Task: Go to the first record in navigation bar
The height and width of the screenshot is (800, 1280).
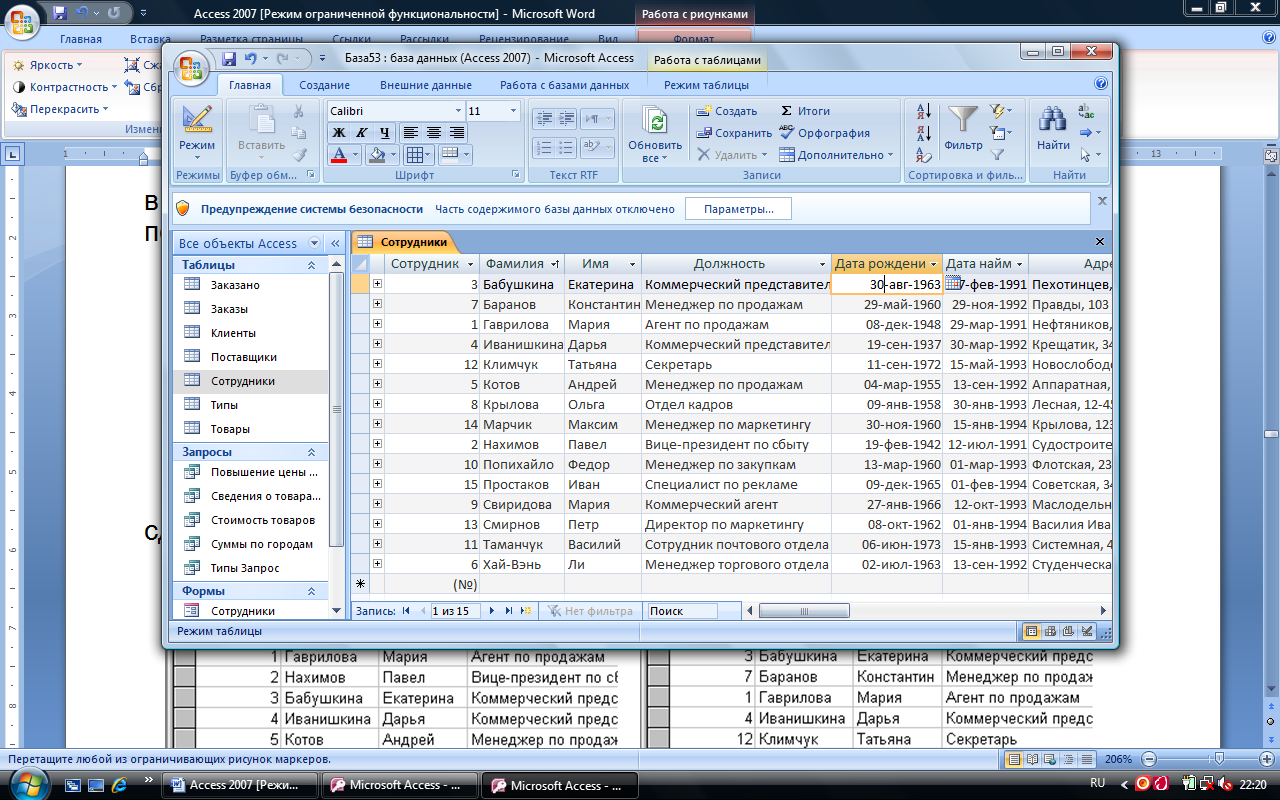Action: point(407,610)
